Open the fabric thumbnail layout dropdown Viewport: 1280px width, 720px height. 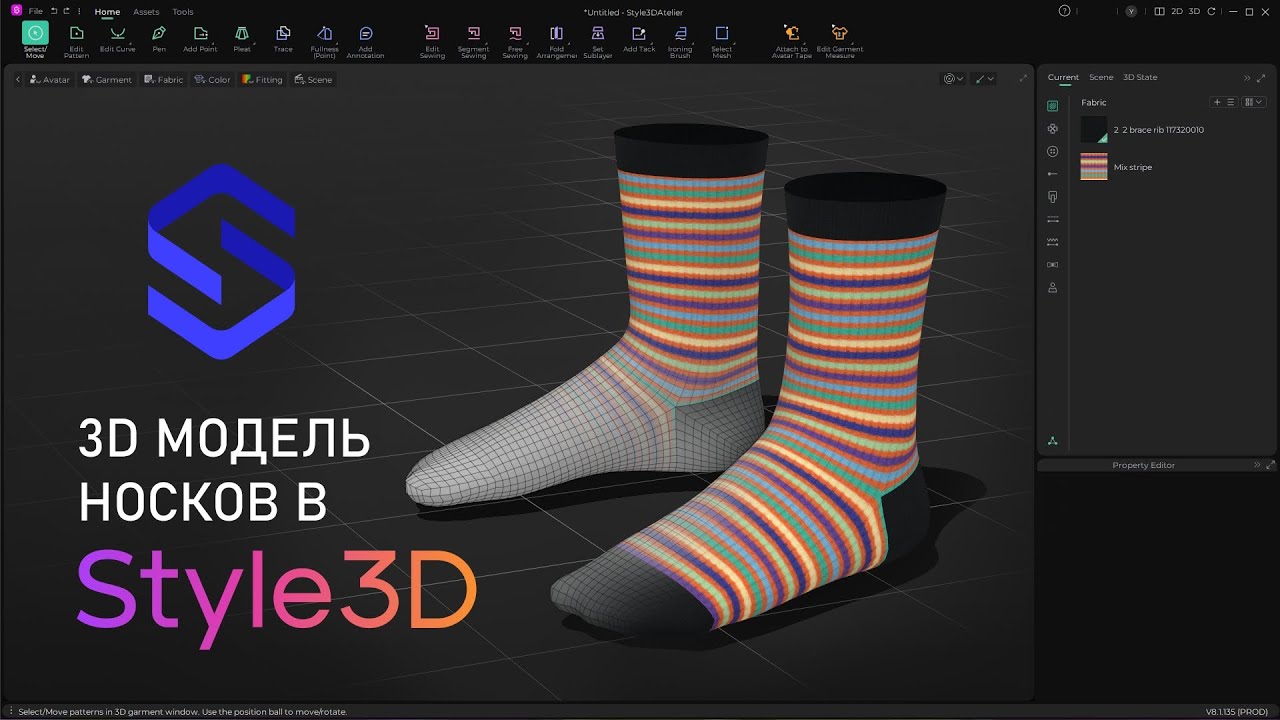coord(1253,102)
